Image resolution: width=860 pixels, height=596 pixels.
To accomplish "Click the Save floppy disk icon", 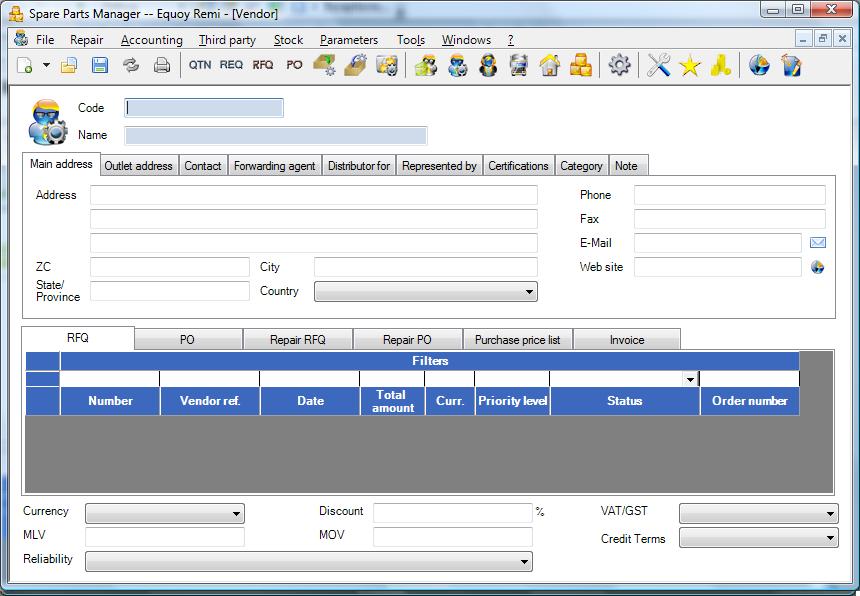I will [x=100, y=66].
